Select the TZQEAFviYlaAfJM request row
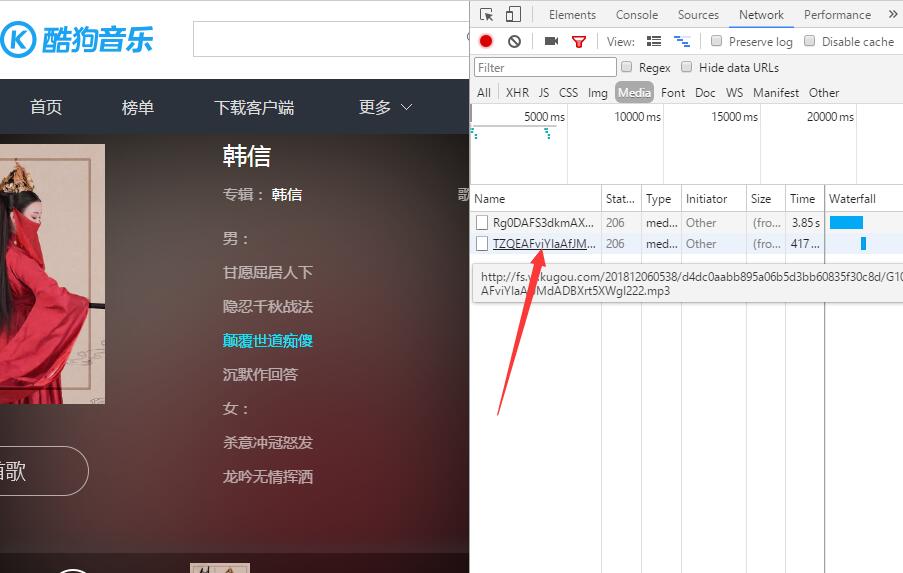The height and width of the screenshot is (573, 903). pyautogui.click(x=686, y=244)
